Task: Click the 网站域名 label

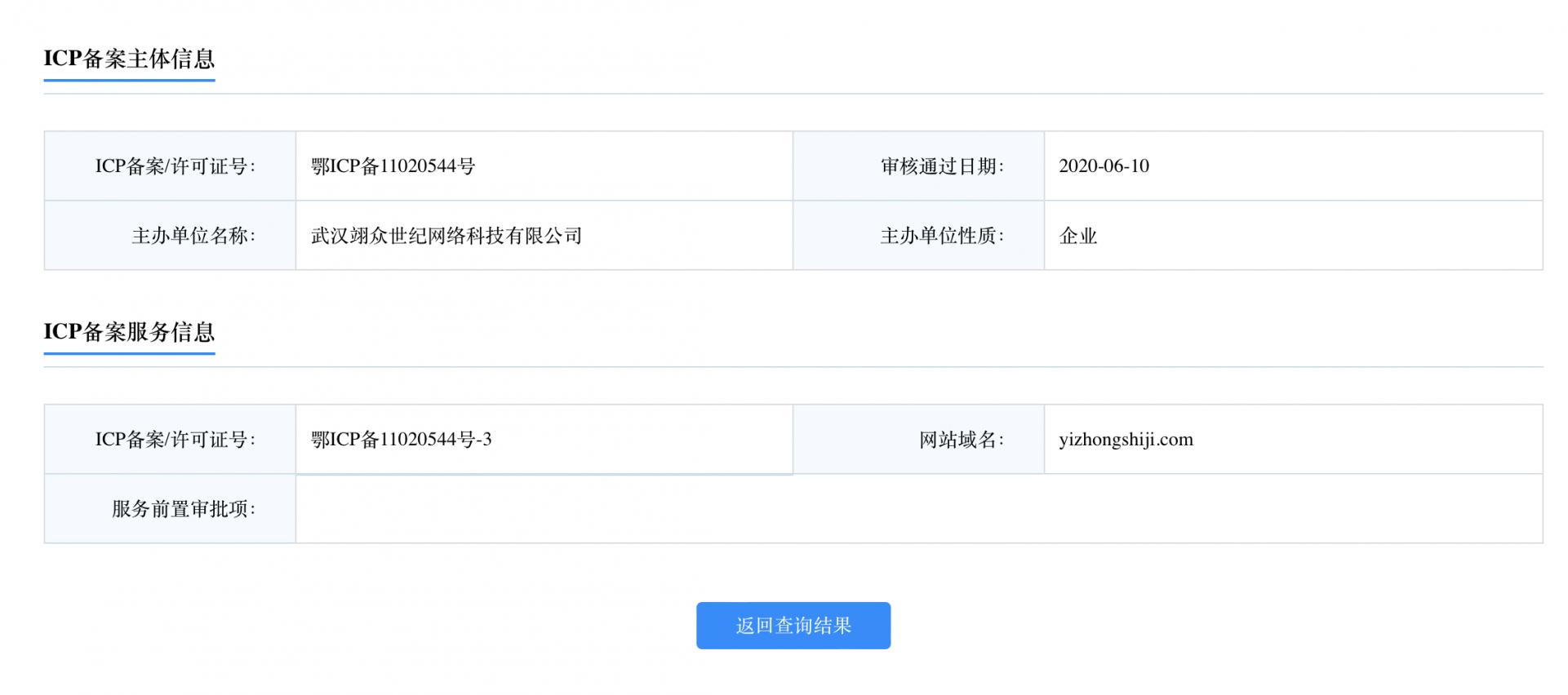Action: coord(962,440)
